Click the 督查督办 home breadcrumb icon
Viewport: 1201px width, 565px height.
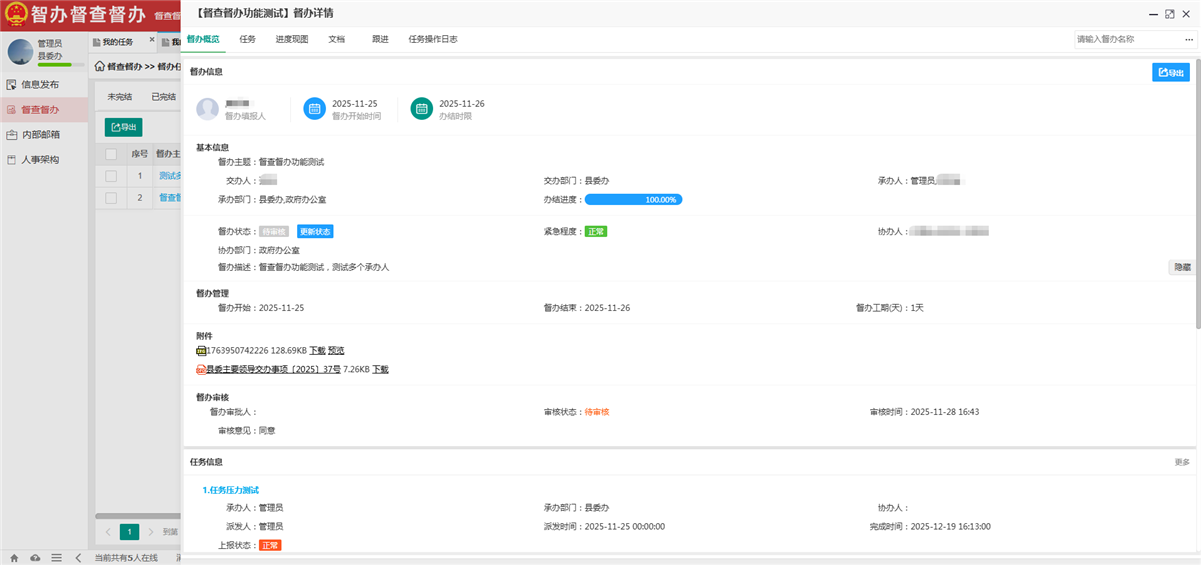pos(100,67)
